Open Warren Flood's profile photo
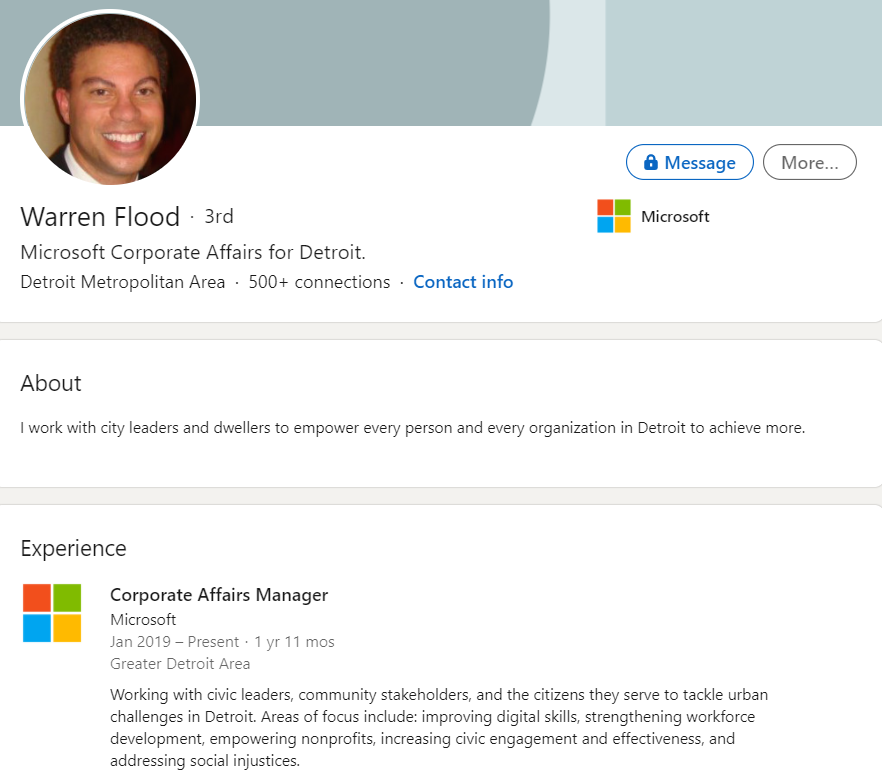 [110, 98]
